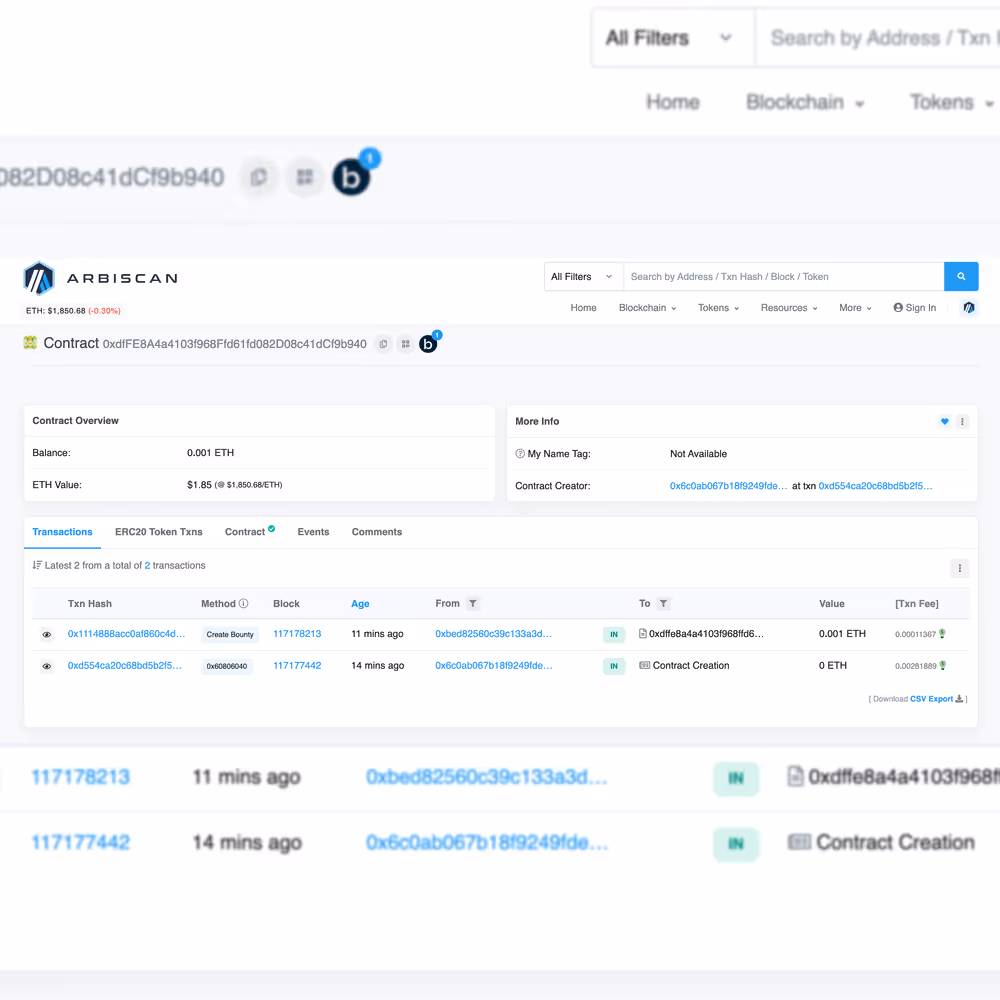Toggle eye preview for the Contract Creation transaction
Screen dimensions: 1000x1000
(46, 666)
